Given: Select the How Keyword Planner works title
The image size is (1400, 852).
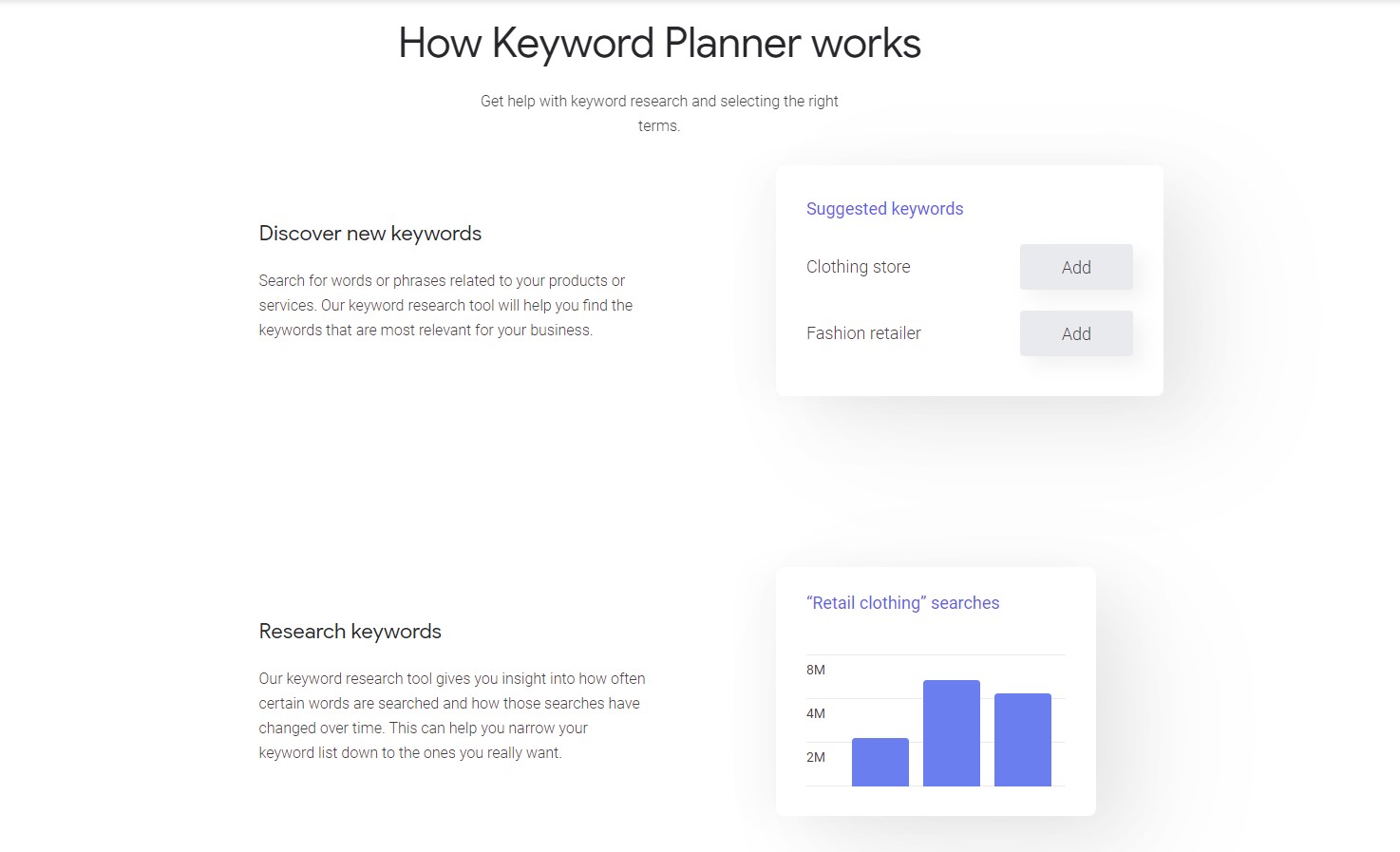Looking at the screenshot, I should (x=659, y=43).
